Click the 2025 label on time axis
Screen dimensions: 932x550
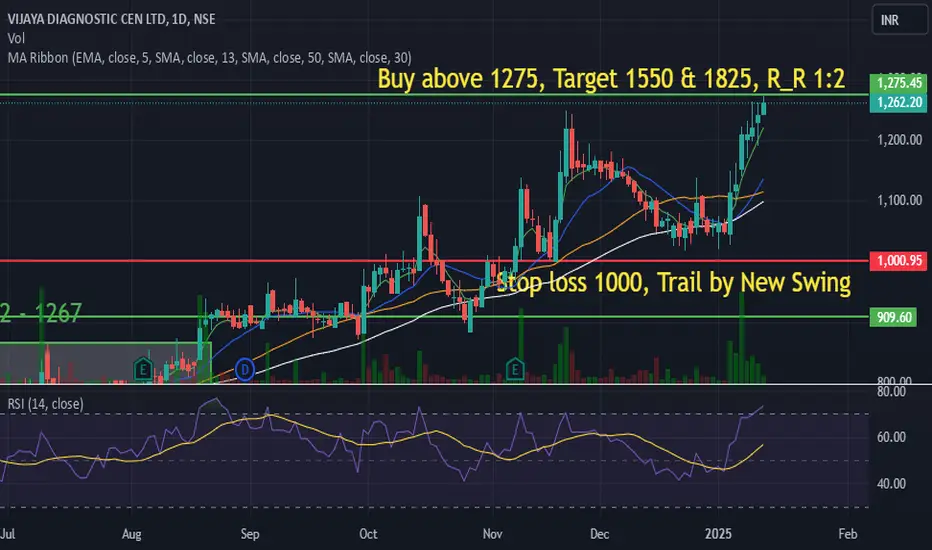[718, 534]
